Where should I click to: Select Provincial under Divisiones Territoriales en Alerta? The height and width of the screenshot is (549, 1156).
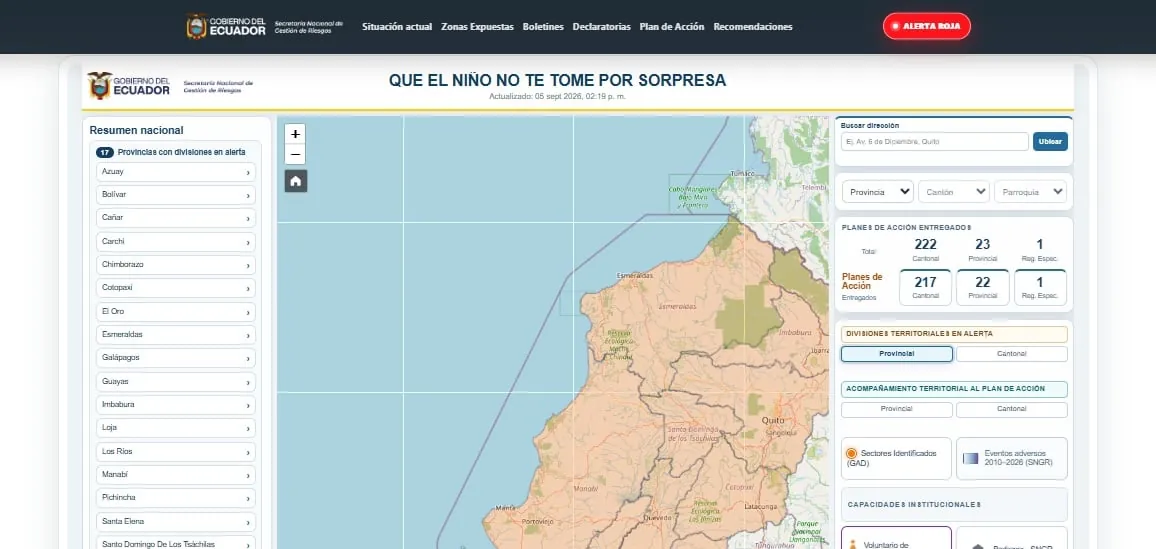click(896, 354)
